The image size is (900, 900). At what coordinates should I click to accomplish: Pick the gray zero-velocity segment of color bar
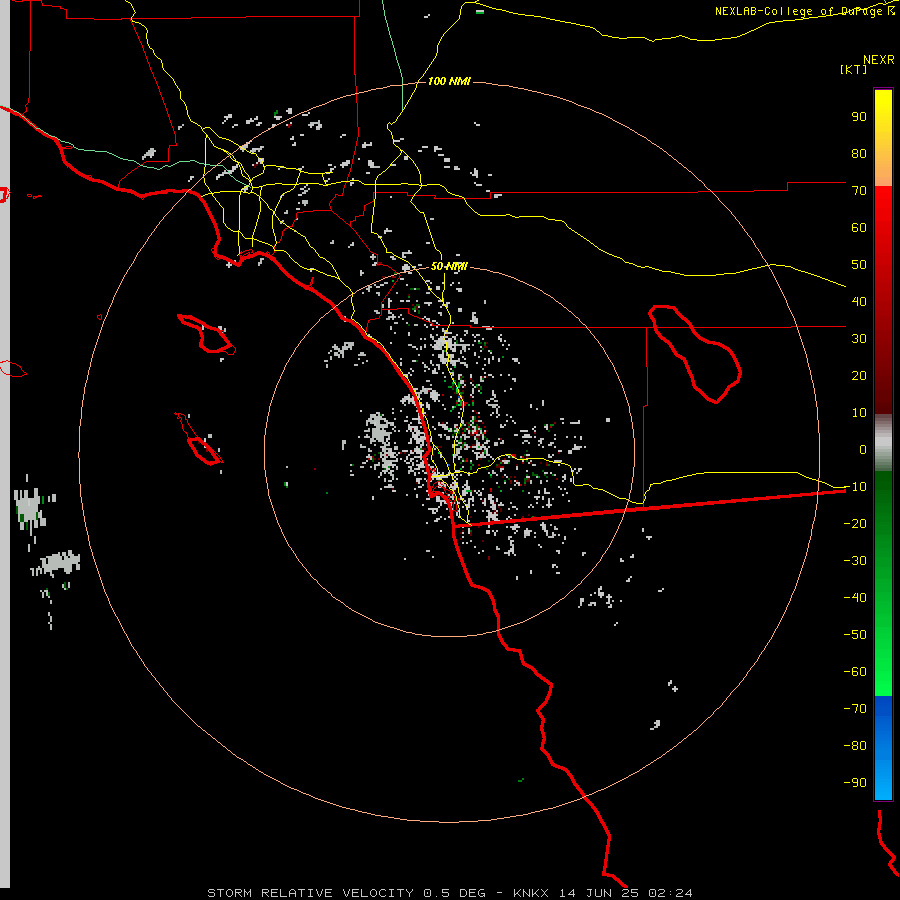pyautogui.click(x=883, y=443)
